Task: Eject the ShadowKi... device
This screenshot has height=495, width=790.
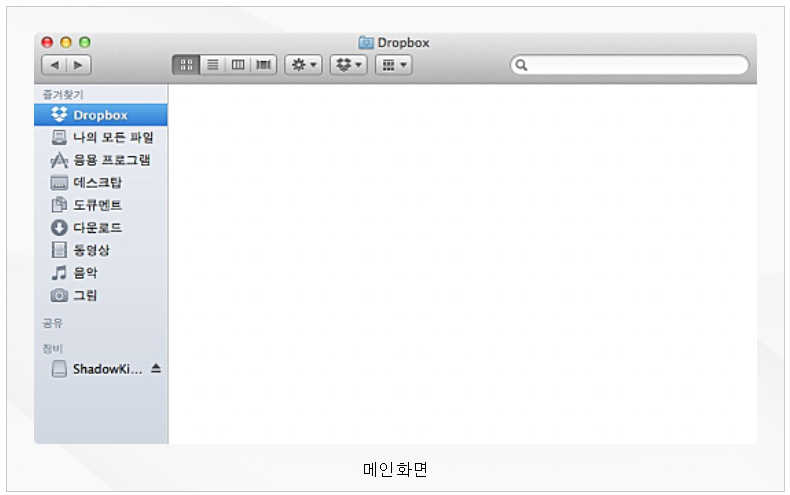Action: pyautogui.click(x=156, y=368)
